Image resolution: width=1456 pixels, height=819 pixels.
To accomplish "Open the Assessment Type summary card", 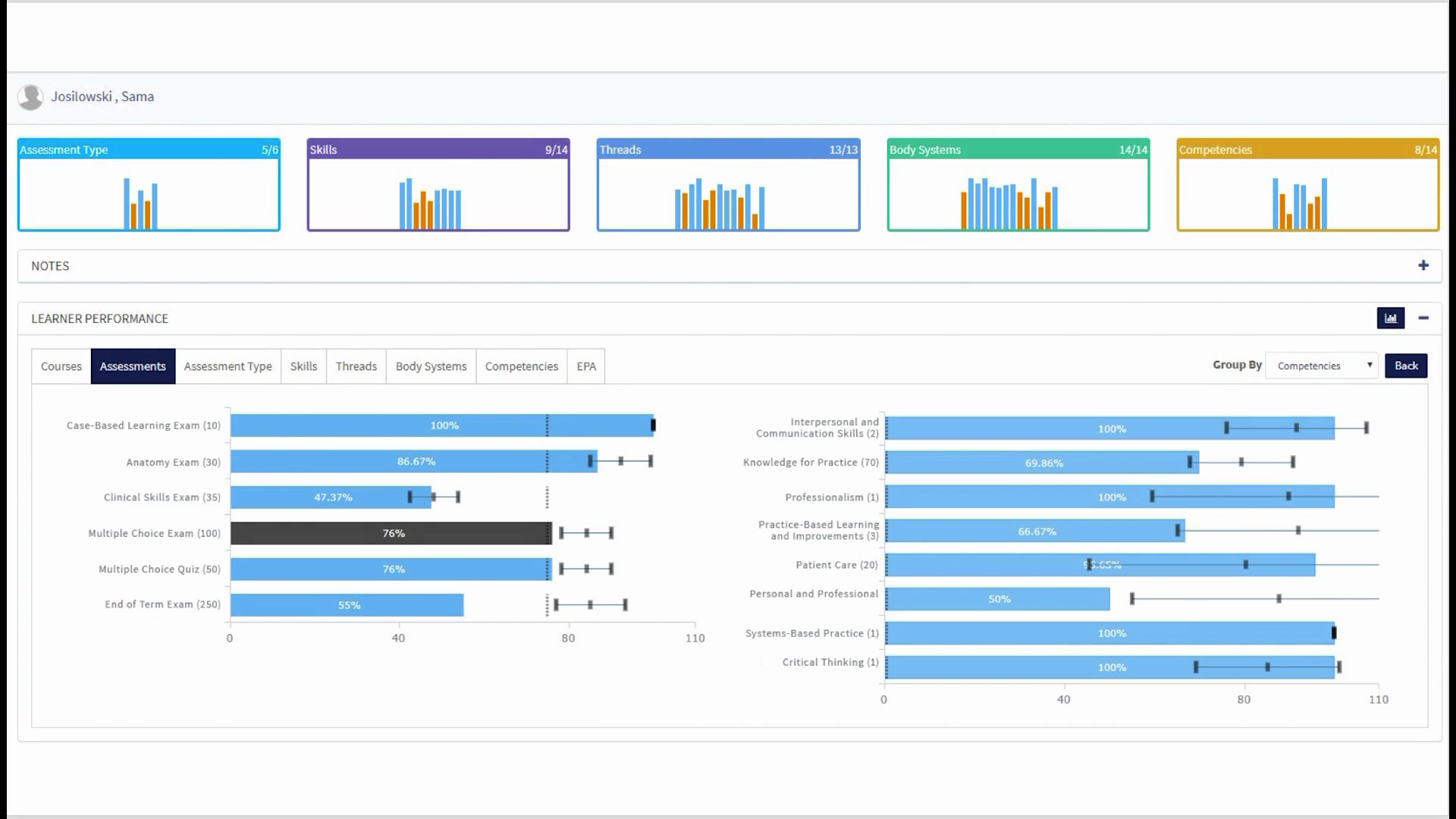I will point(149,185).
